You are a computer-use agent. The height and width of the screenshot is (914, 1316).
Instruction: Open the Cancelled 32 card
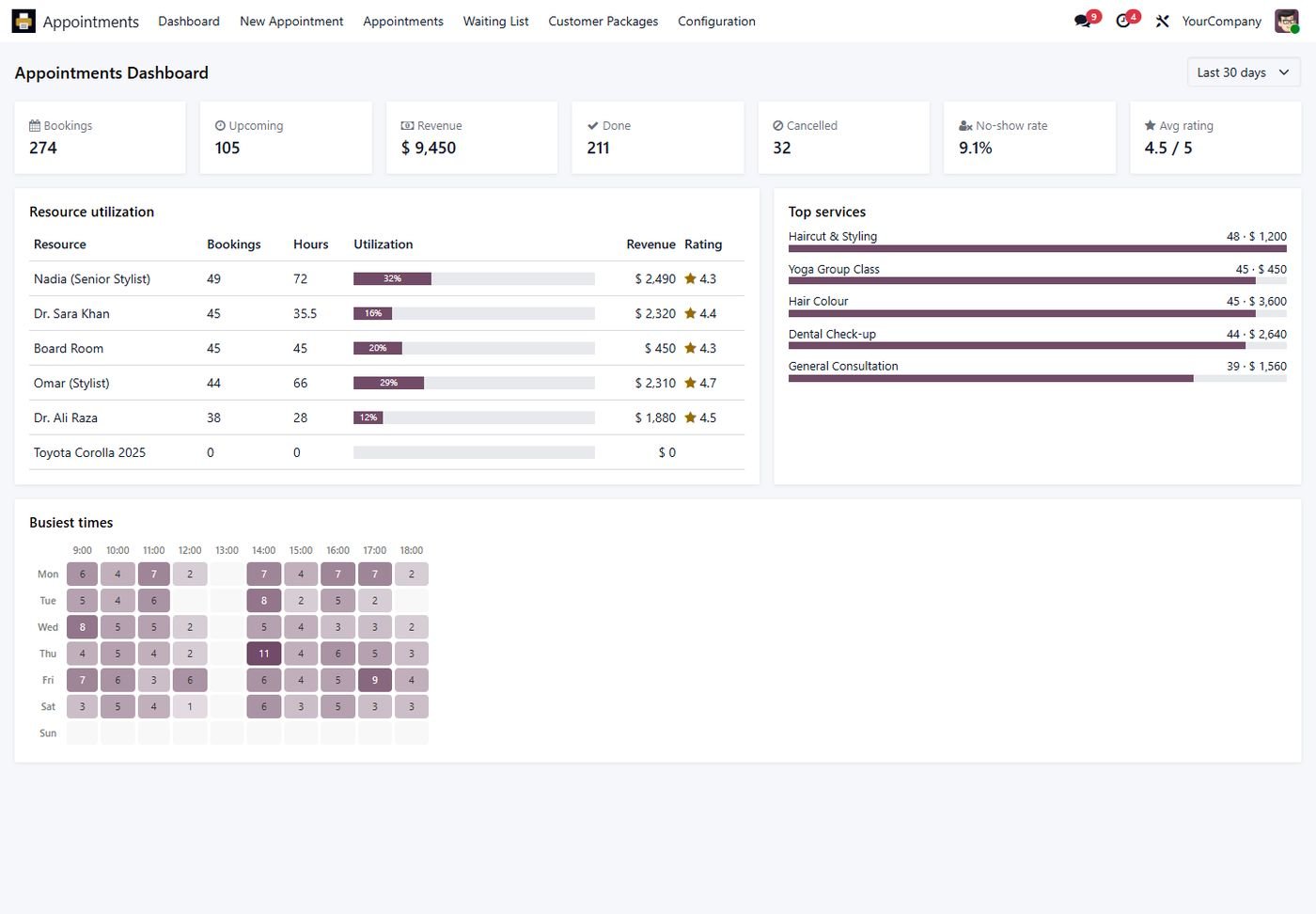tap(844, 137)
